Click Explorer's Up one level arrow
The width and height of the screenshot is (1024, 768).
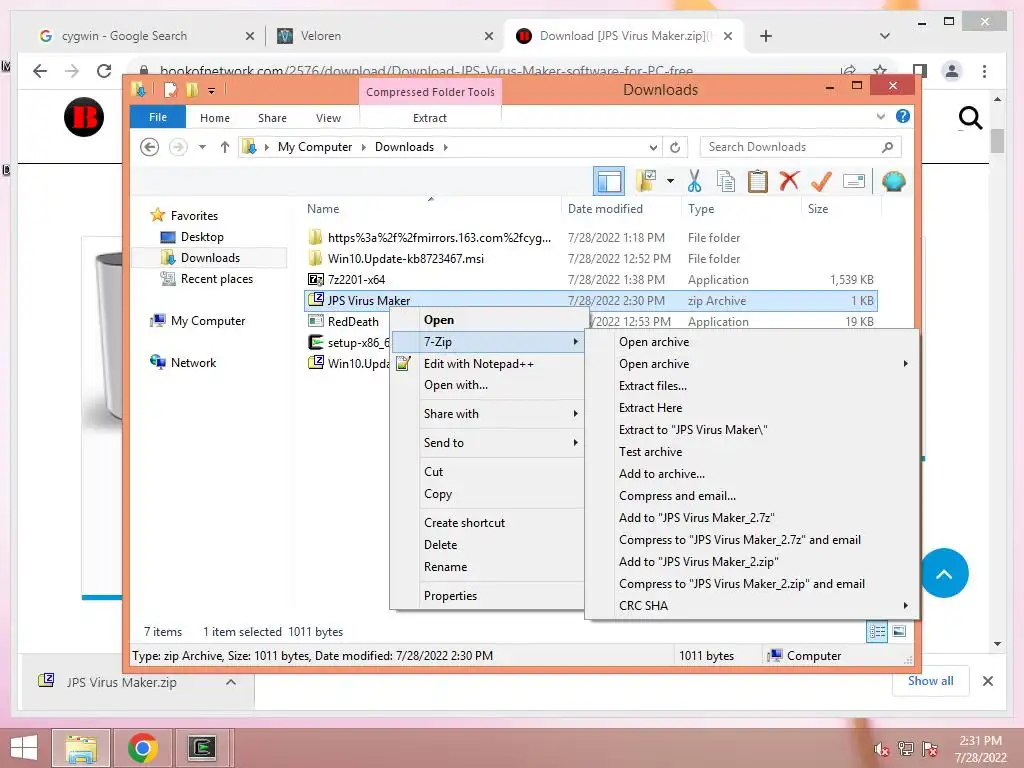(x=225, y=147)
